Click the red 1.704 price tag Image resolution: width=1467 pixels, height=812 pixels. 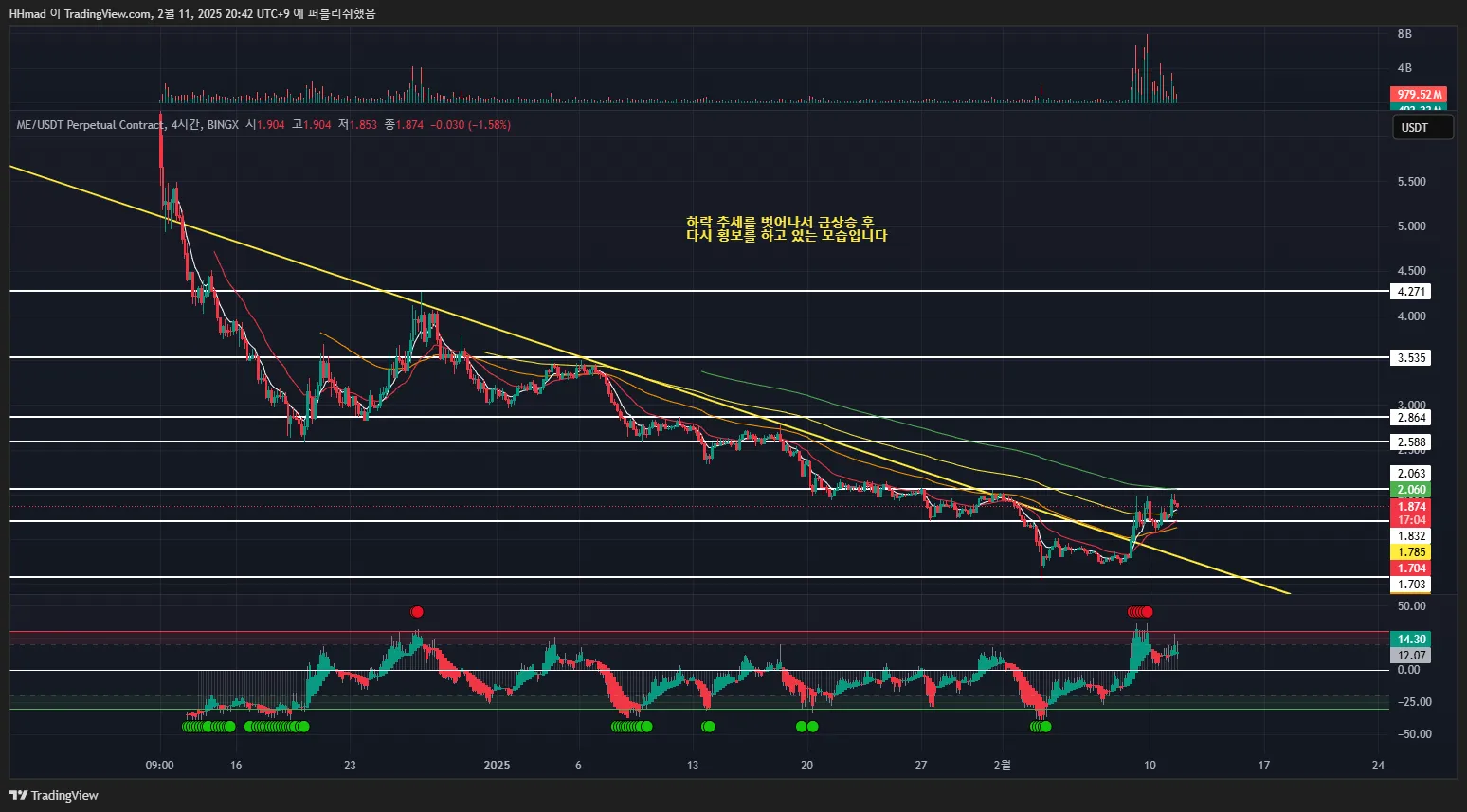(1410, 568)
